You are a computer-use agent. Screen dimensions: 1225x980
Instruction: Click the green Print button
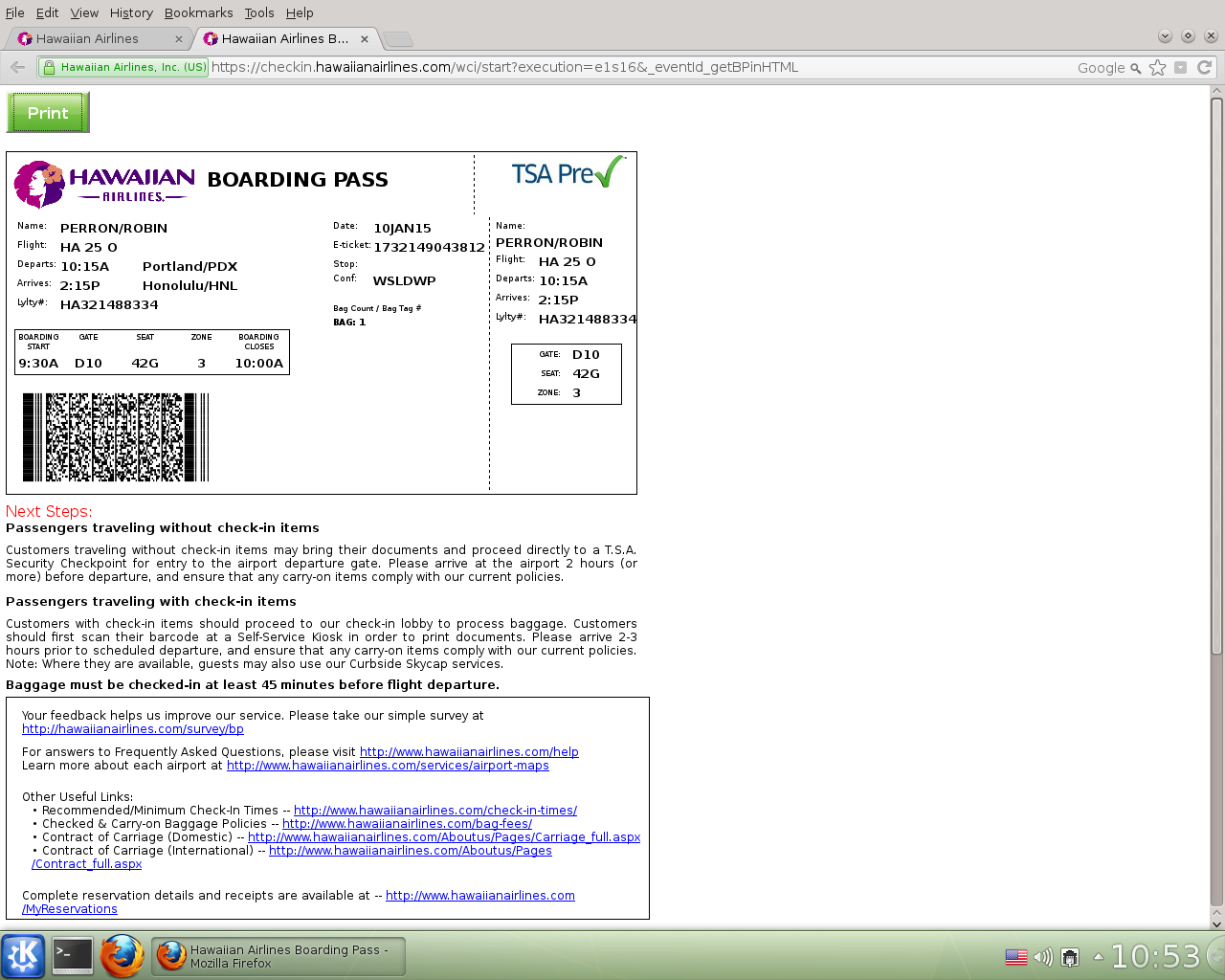pyautogui.click(x=48, y=113)
